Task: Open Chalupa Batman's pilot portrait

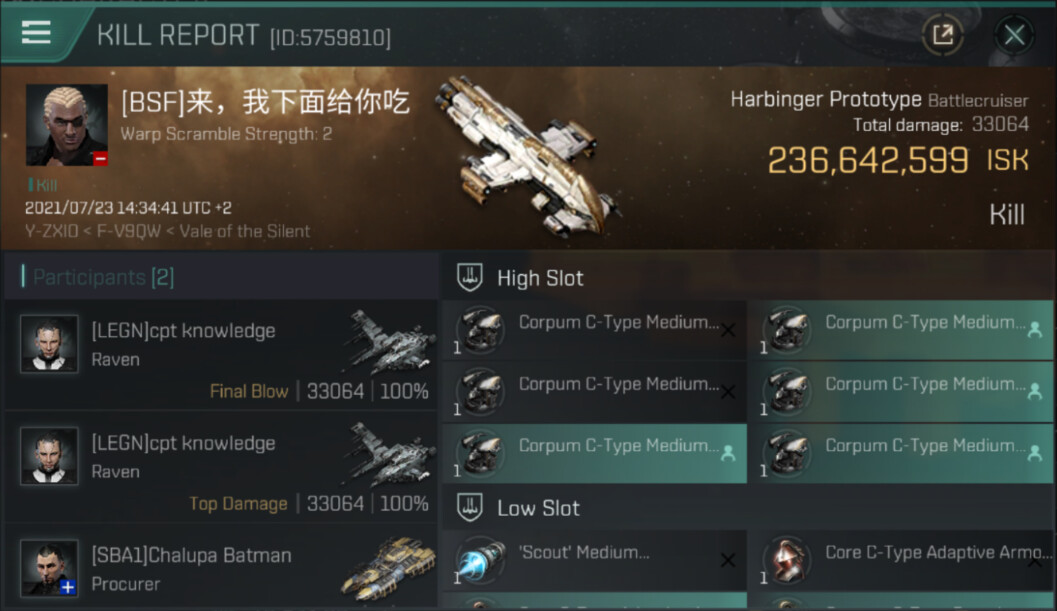Action: tap(49, 568)
